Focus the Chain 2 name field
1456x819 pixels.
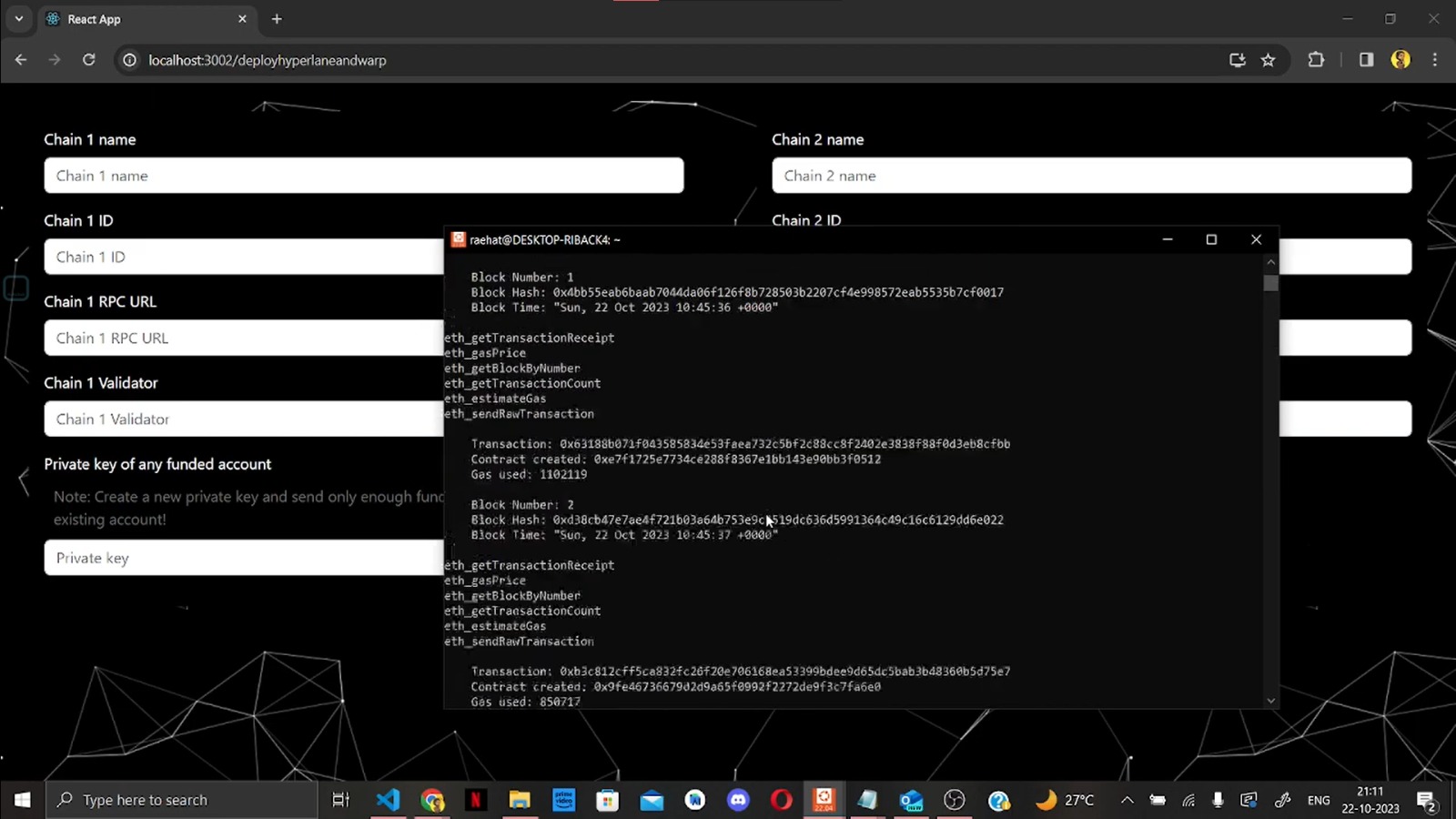[x=1092, y=176]
